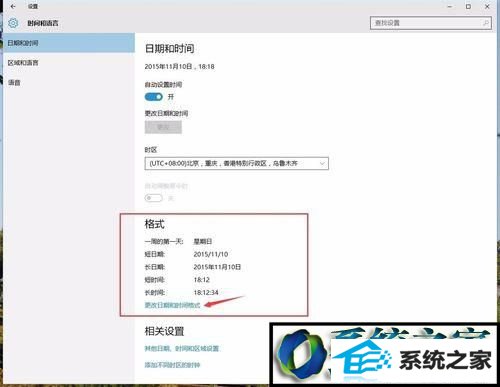The image size is (500, 387).
Task: Click the 格式 section heading
Action: click(x=154, y=224)
